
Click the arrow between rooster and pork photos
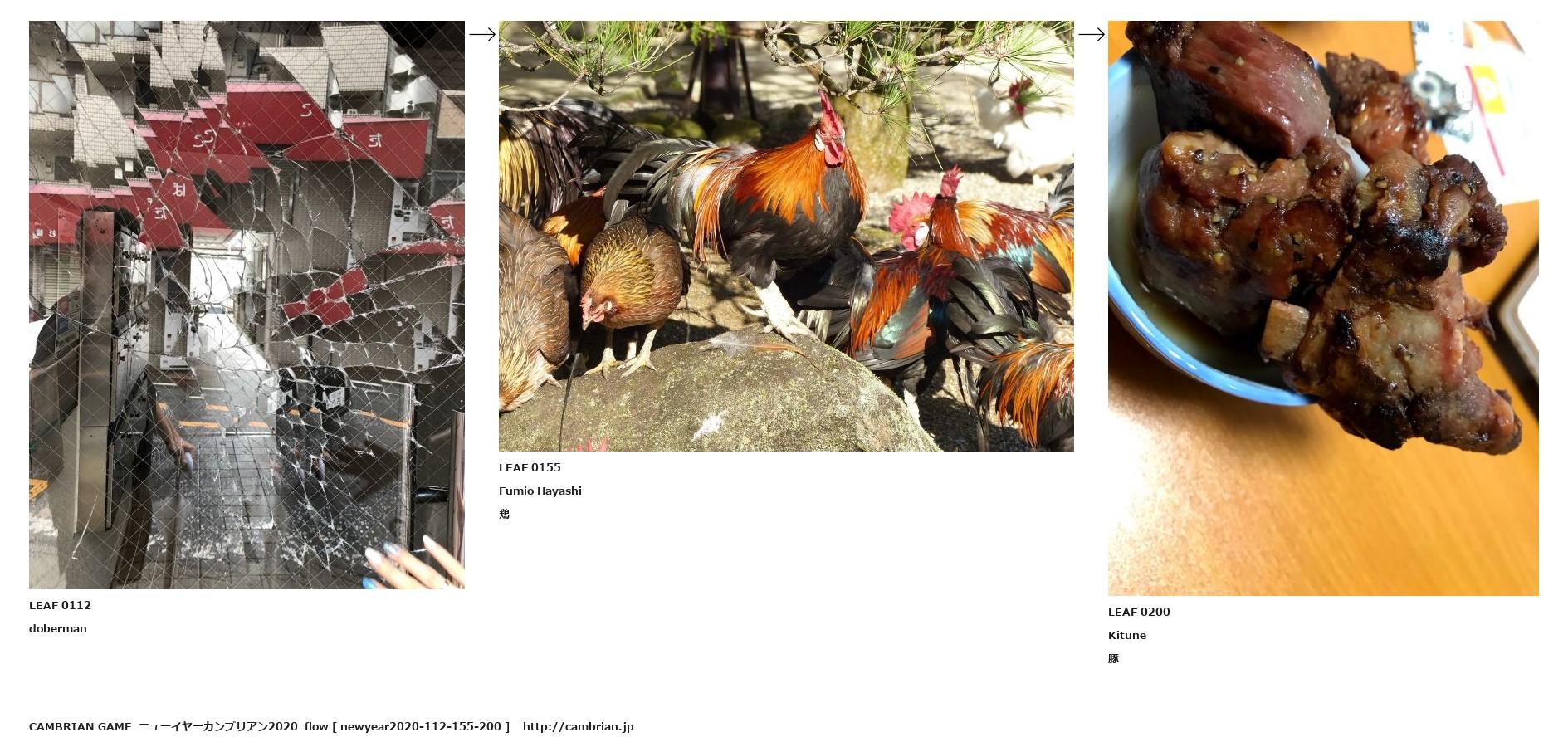coord(1092,34)
